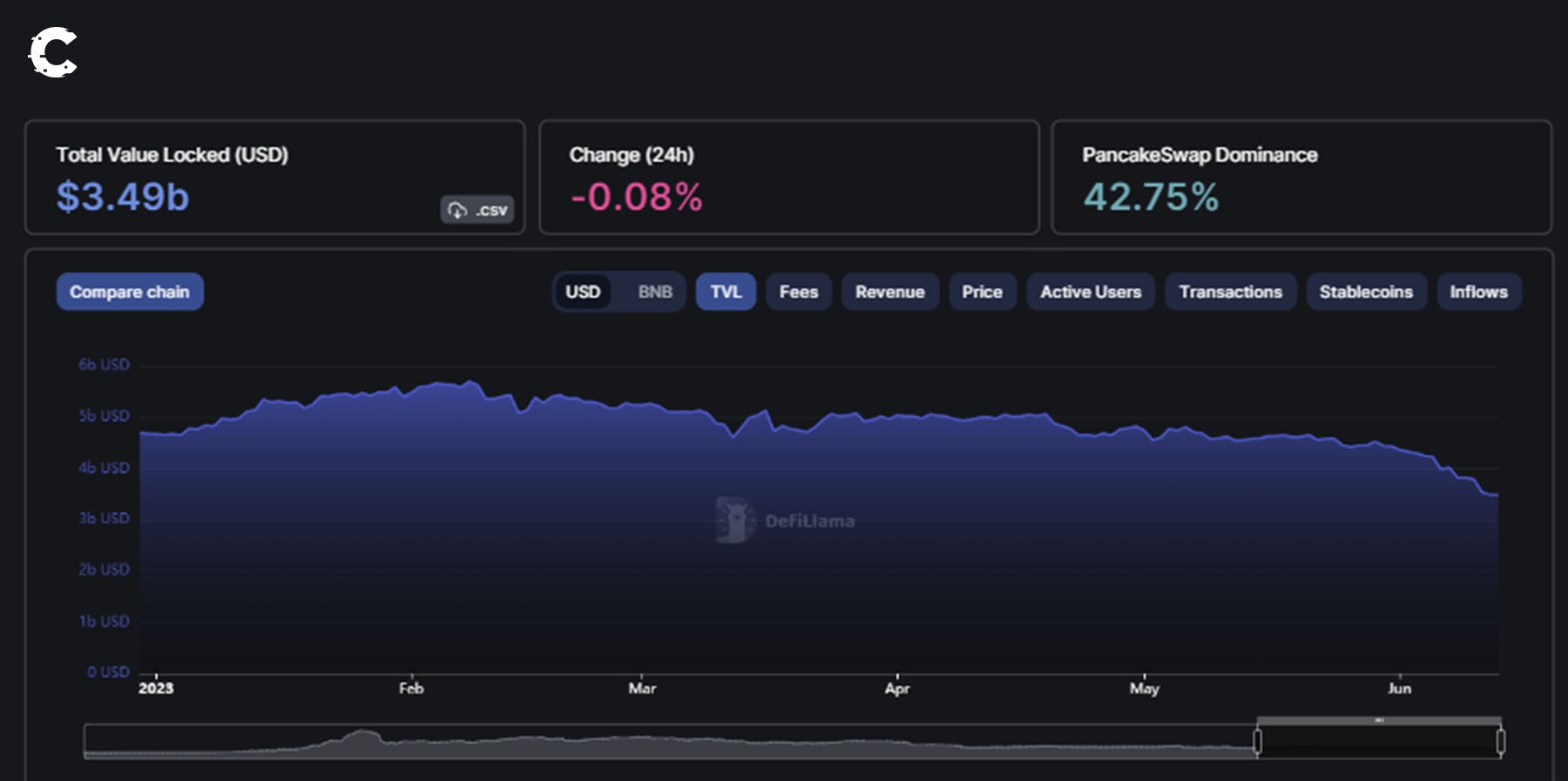Click left handle of date range slider
This screenshot has width=1568, height=781.
pyautogui.click(x=1257, y=742)
